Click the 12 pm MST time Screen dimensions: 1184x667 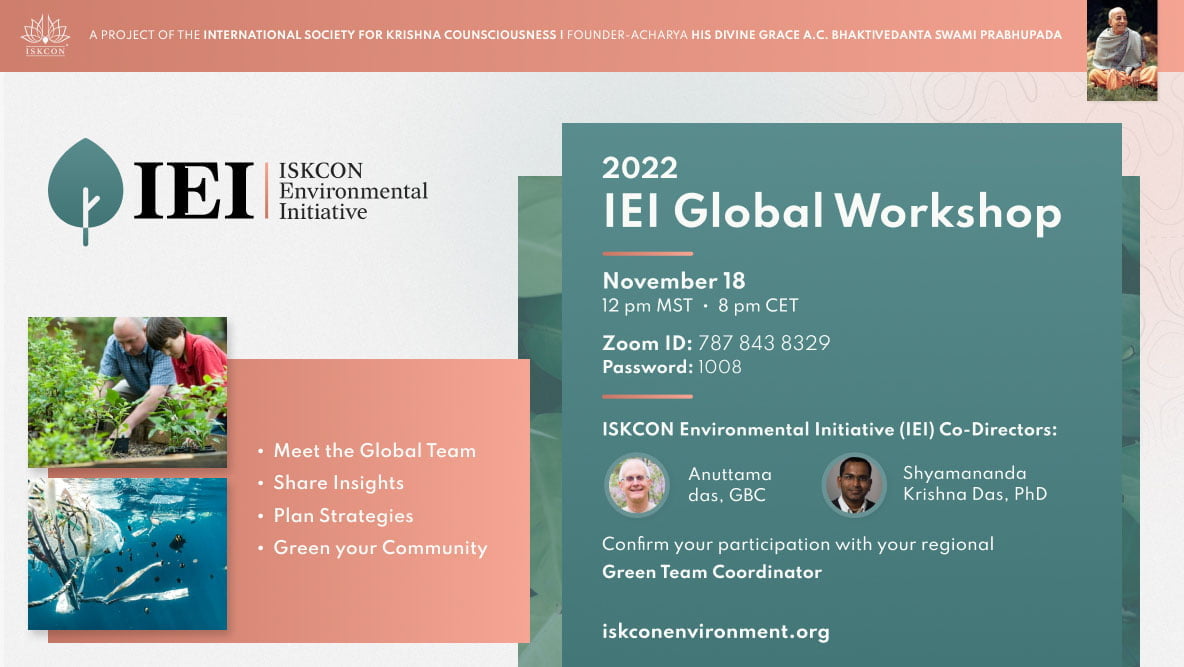[647, 306]
